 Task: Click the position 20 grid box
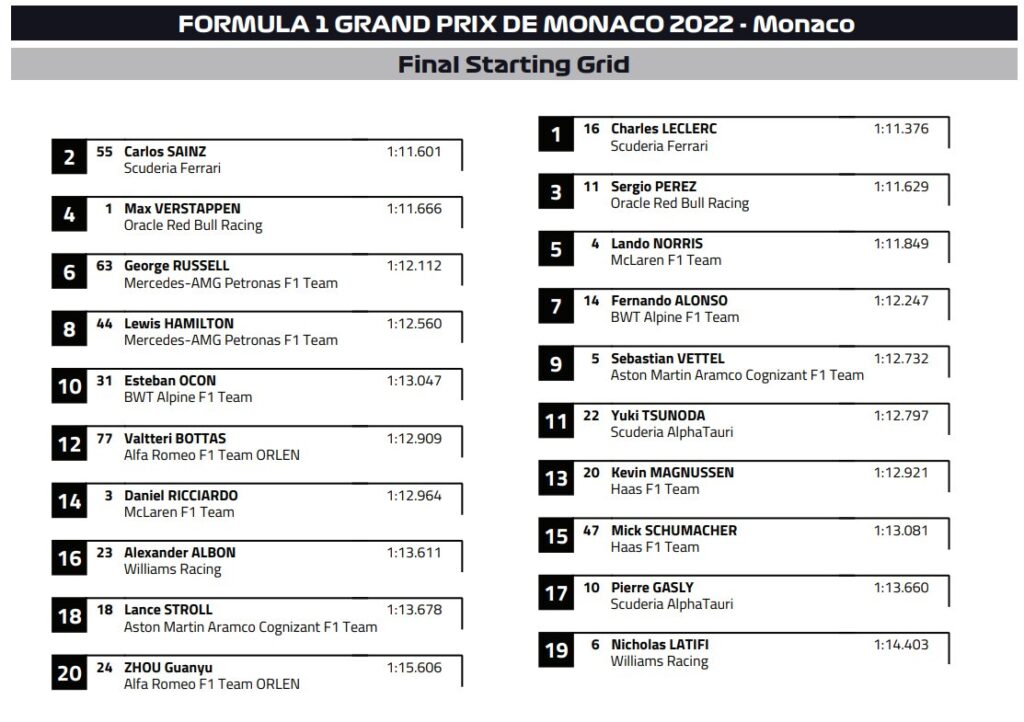point(69,674)
